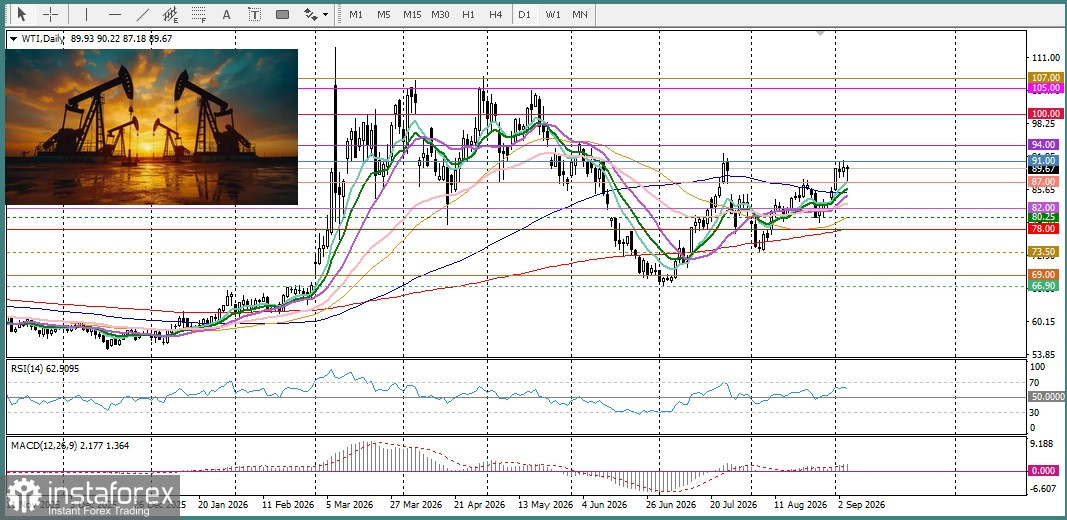This screenshot has width=1067, height=520.
Task: Choose the Fibonacci retracement tool
Action: point(199,14)
